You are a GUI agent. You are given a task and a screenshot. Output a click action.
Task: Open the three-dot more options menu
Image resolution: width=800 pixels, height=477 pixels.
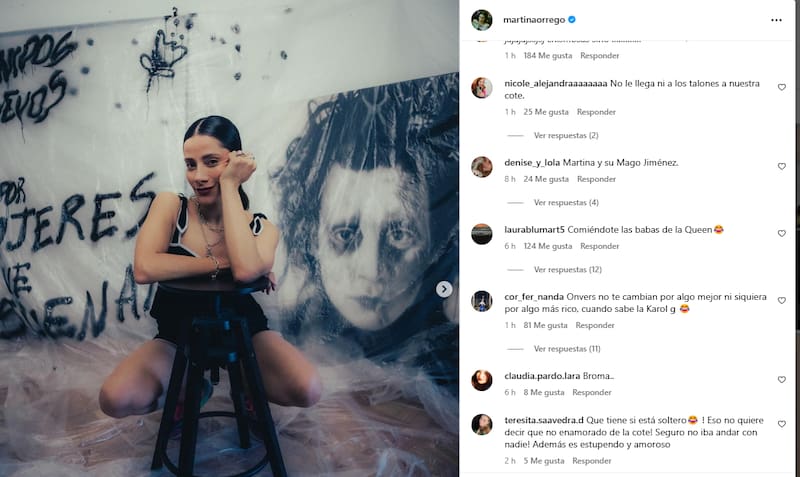776,20
